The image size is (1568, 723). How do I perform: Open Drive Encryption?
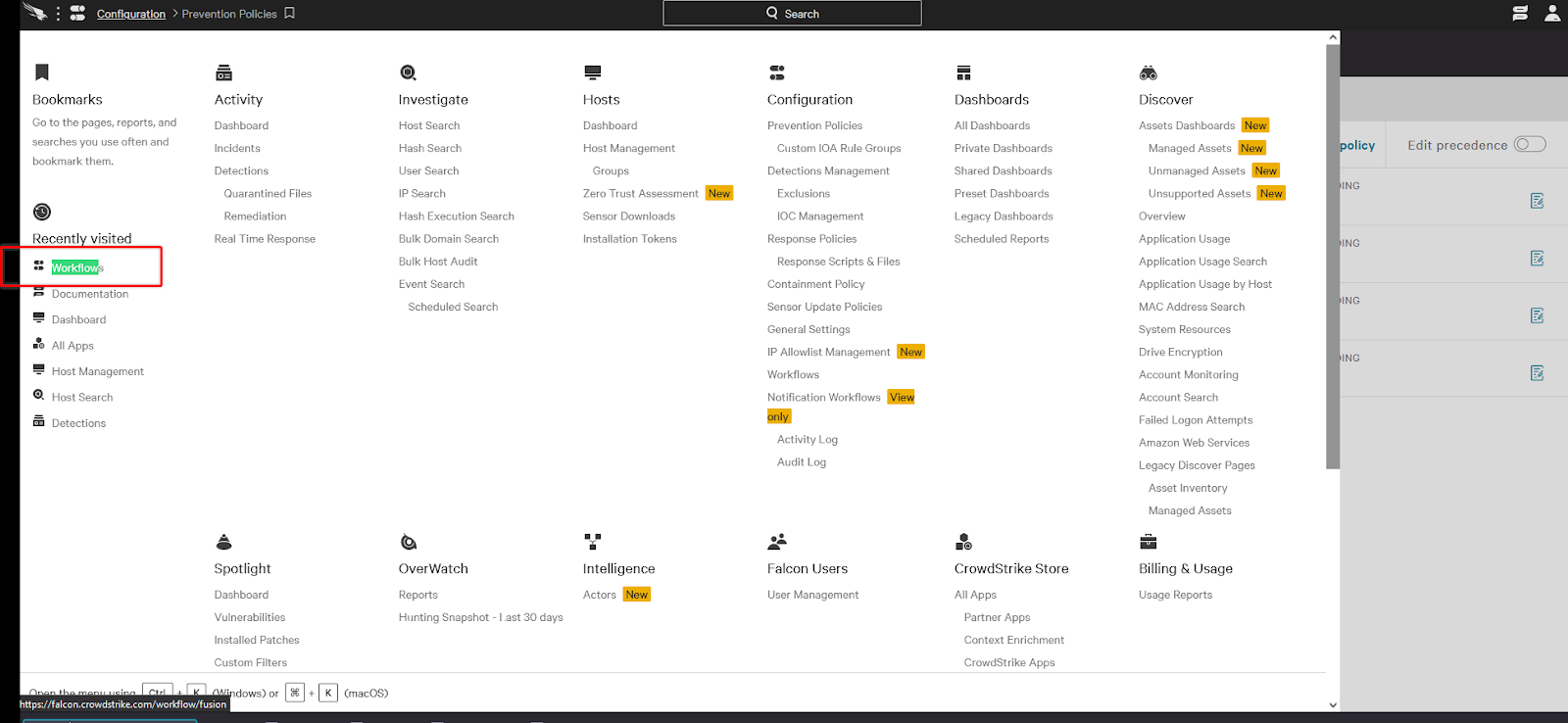tap(1181, 353)
